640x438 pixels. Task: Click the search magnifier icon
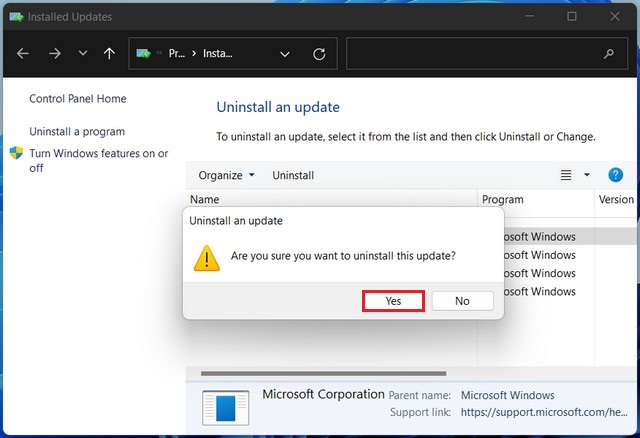[x=609, y=53]
